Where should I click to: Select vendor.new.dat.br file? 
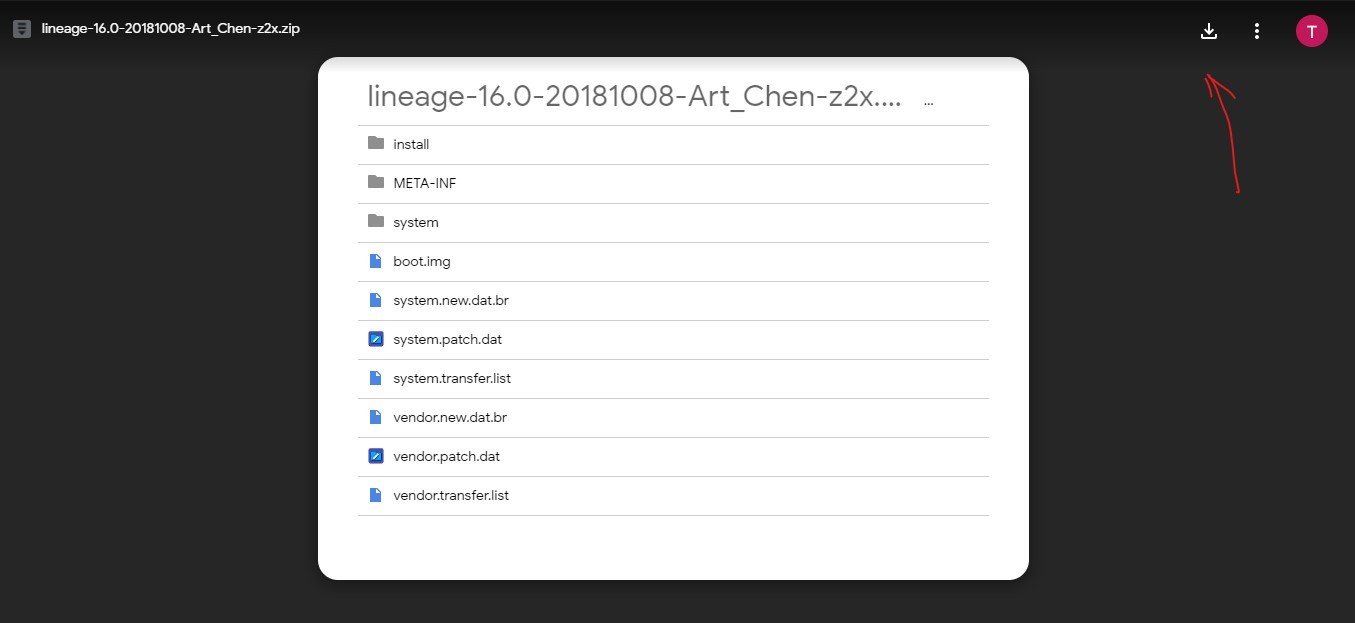coord(673,417)
